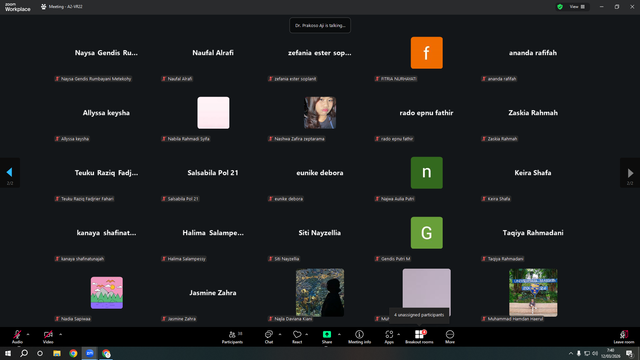The width and height of the screenshot is (640, 360).
Task: Select Muhammad Hamdan Haerul photo tile
Action: point(533,293)
